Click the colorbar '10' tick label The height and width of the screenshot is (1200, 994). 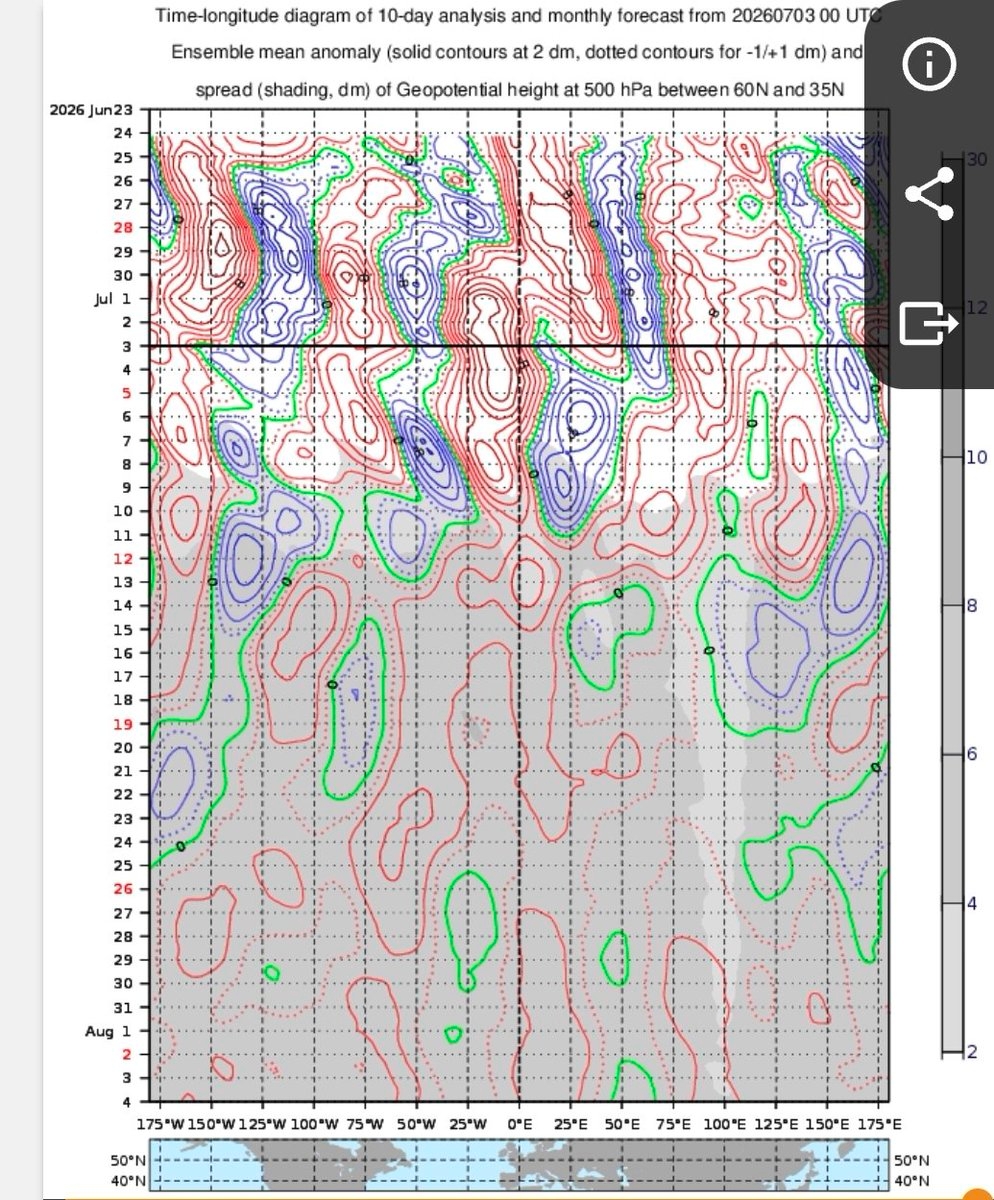(977, 457)
